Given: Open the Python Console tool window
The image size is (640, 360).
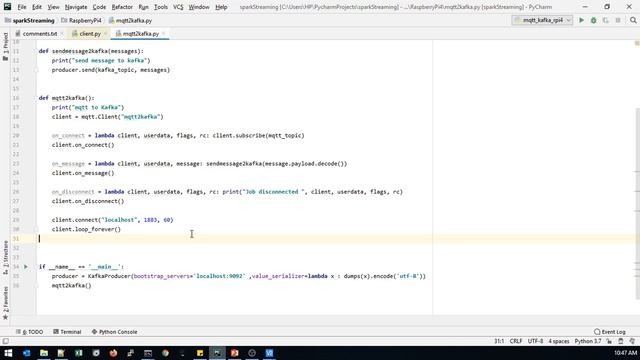Looking at the screenshot, I should click(114, 332).
